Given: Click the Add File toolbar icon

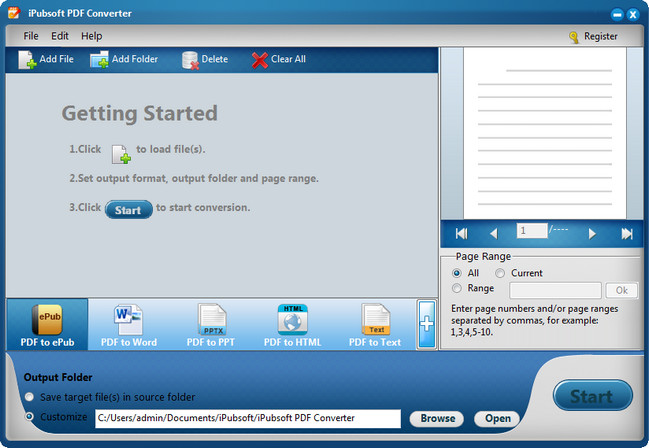Looking at the screenshot, I should [28, 60].
